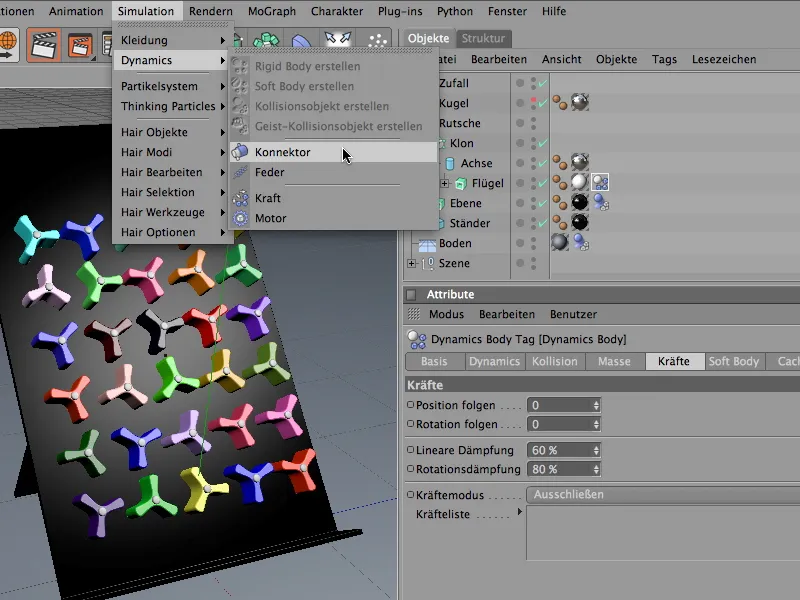Click the Achse cylinder object icon

(450, 164)
